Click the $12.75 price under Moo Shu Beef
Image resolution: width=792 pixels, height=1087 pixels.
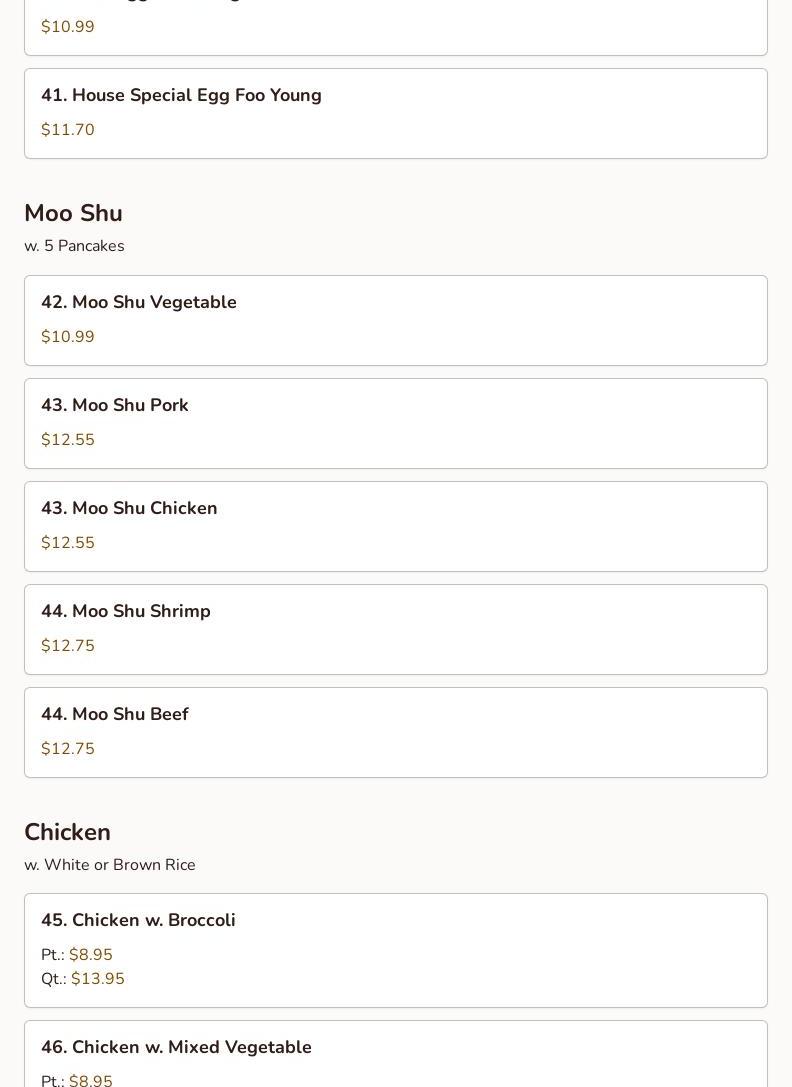coord(68,749)
